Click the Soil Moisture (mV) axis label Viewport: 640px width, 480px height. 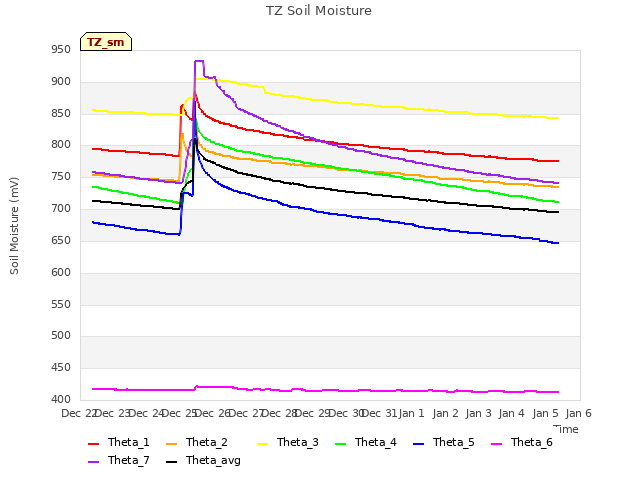(14, 226)
